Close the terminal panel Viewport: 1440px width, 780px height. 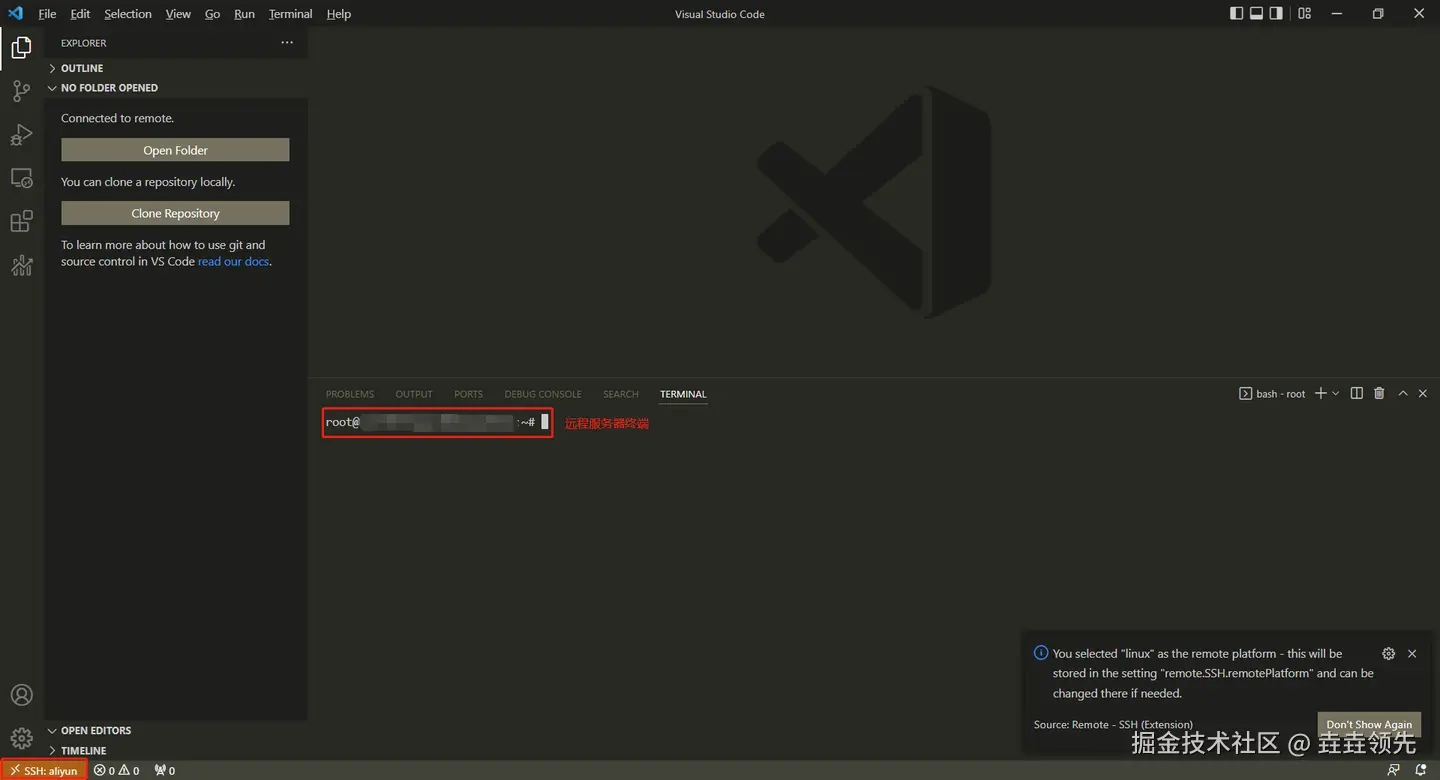click(x=1423, y=393)
